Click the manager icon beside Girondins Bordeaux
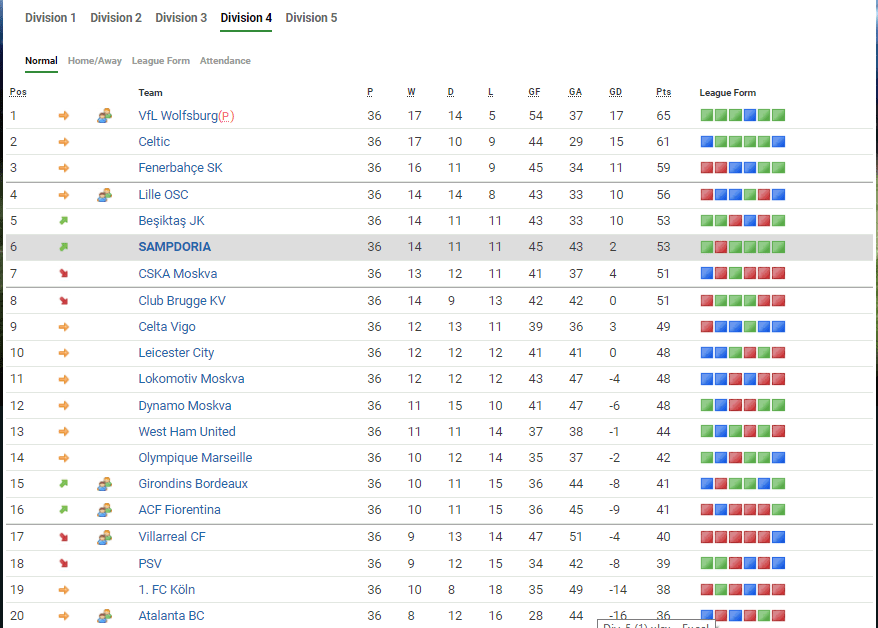878x628 pixels. click(104, 484)
